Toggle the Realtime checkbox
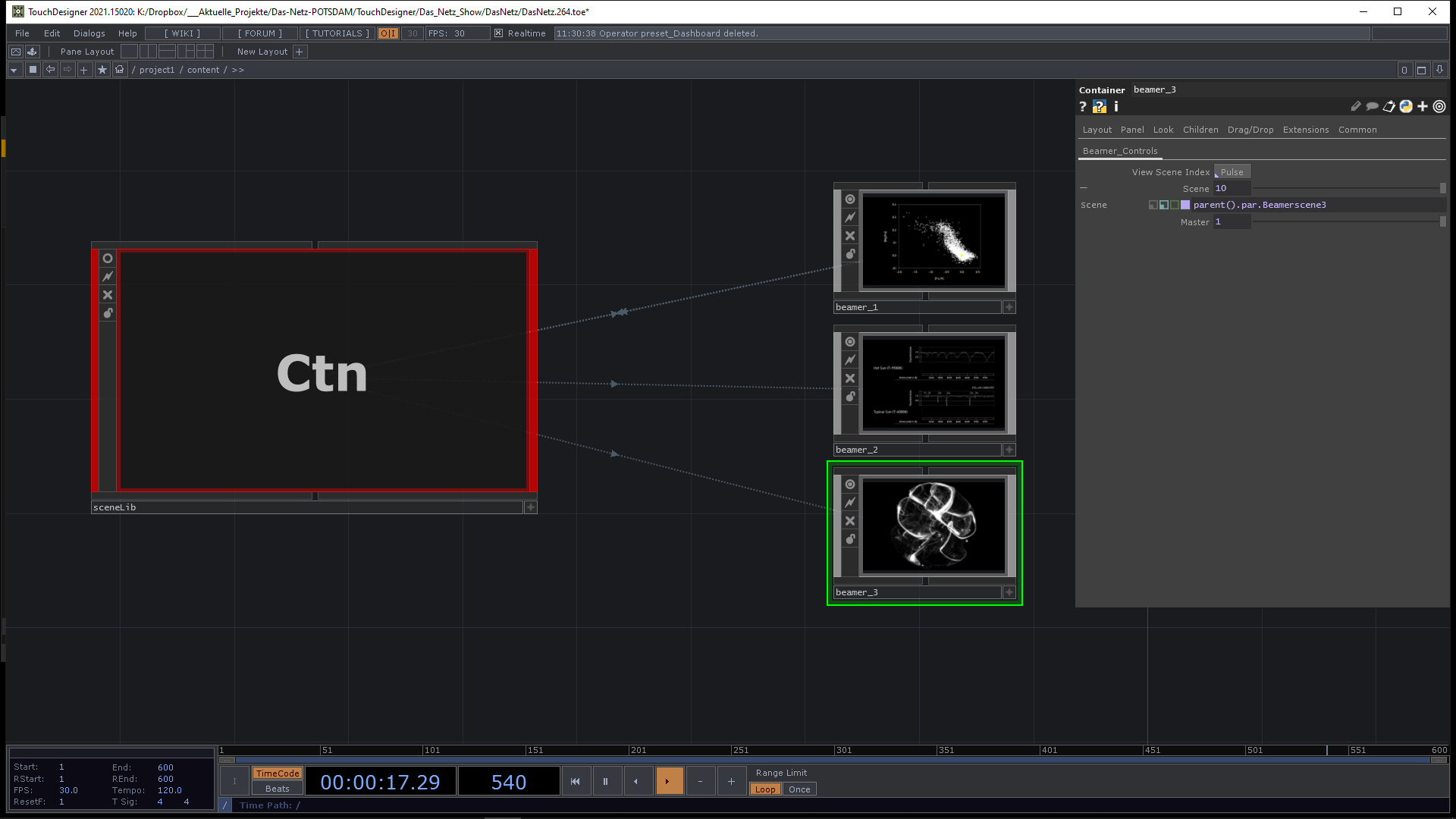 click(x=498, y=33)
